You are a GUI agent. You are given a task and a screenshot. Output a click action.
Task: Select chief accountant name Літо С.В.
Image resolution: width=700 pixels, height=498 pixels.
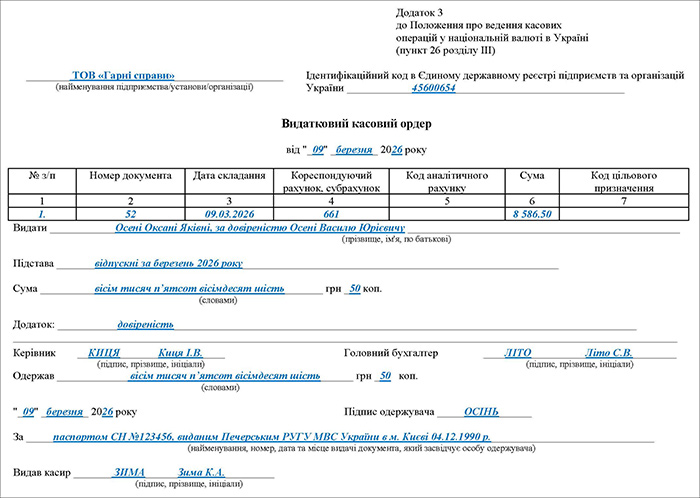point(608,352)
